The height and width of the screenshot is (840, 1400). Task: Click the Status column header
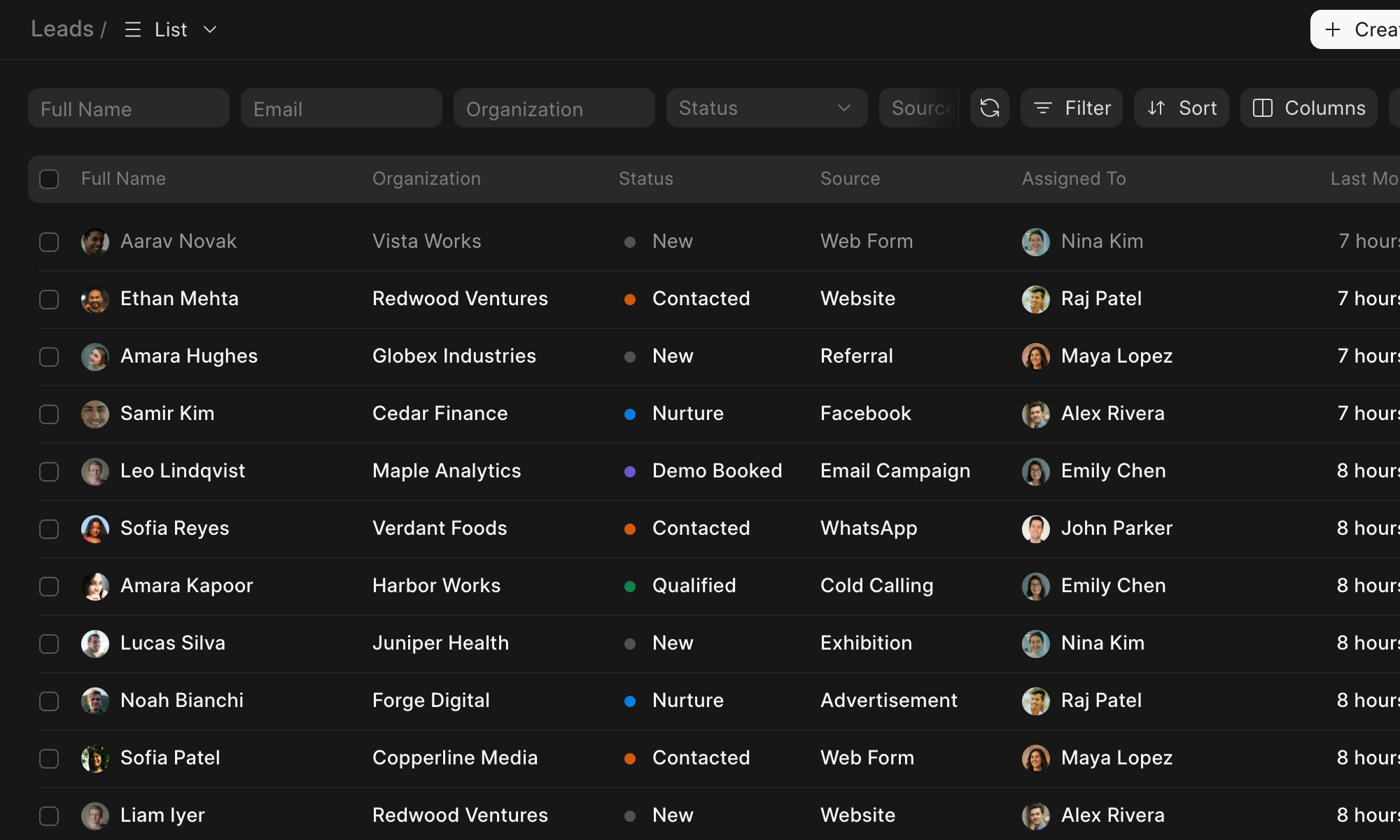pyautogui.click(x=645, y=178)
